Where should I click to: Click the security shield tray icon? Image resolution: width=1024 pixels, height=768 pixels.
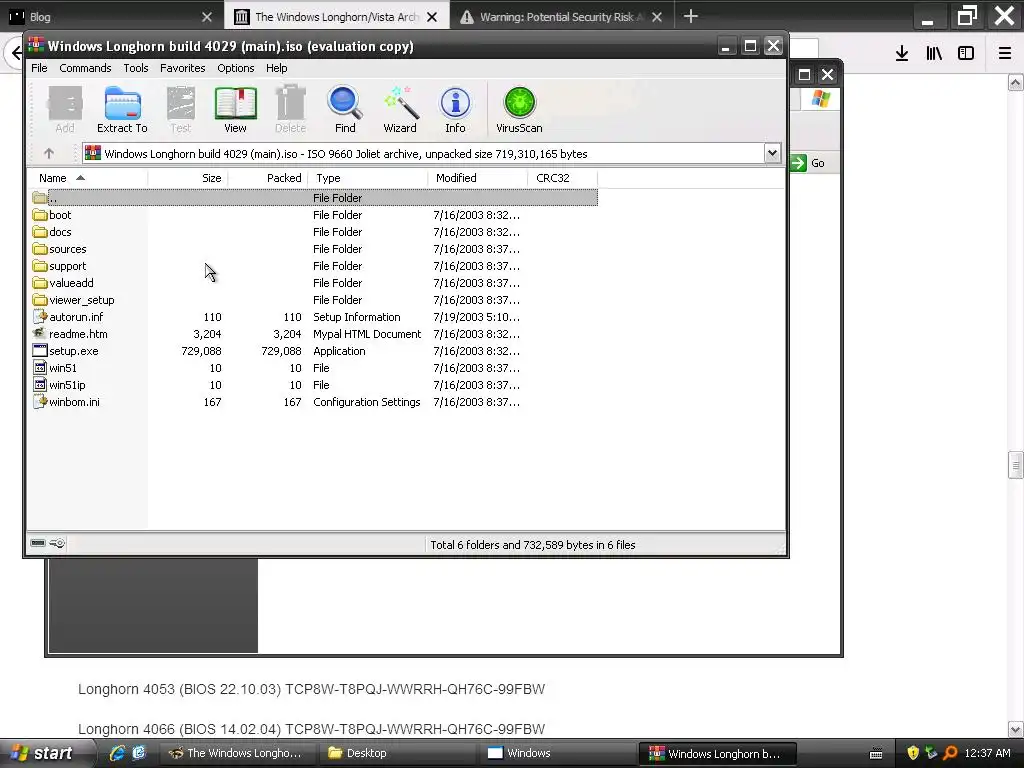tap(913, 753)
